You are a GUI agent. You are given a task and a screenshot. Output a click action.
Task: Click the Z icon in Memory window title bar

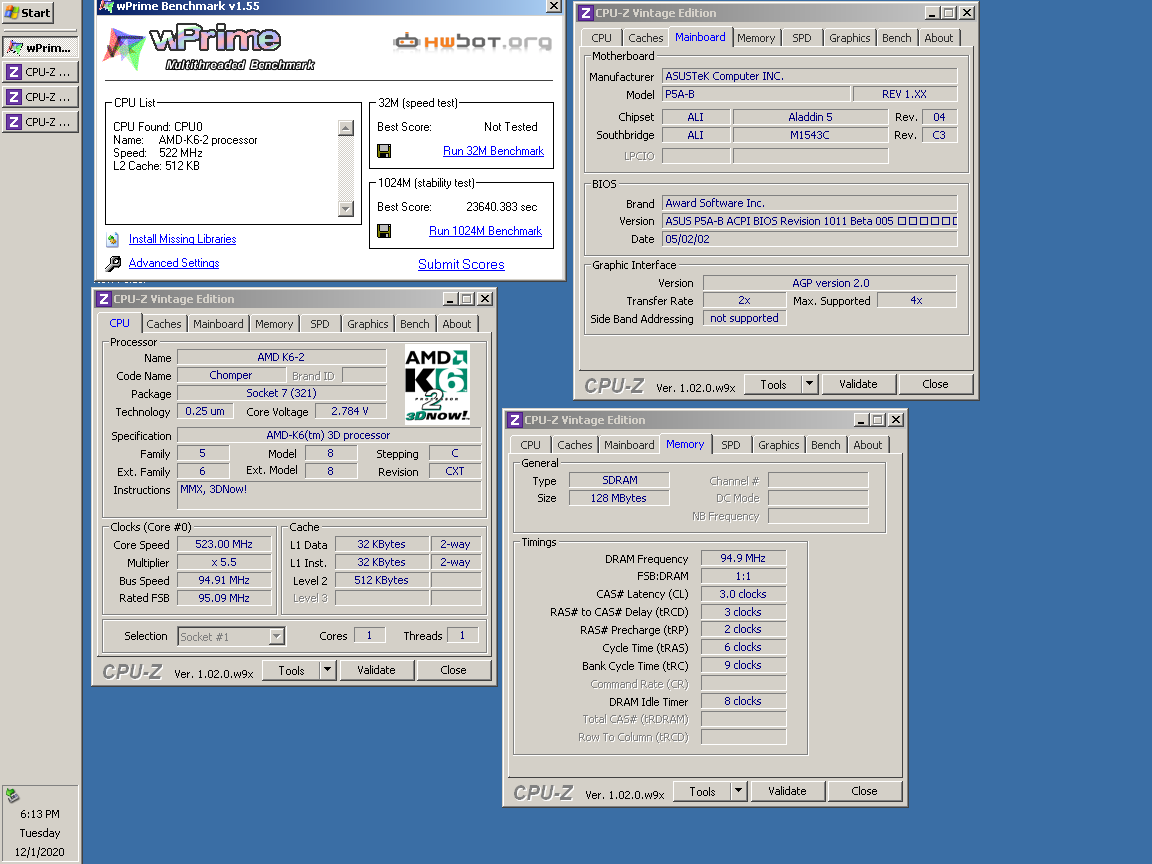click(x=515, y=420)
